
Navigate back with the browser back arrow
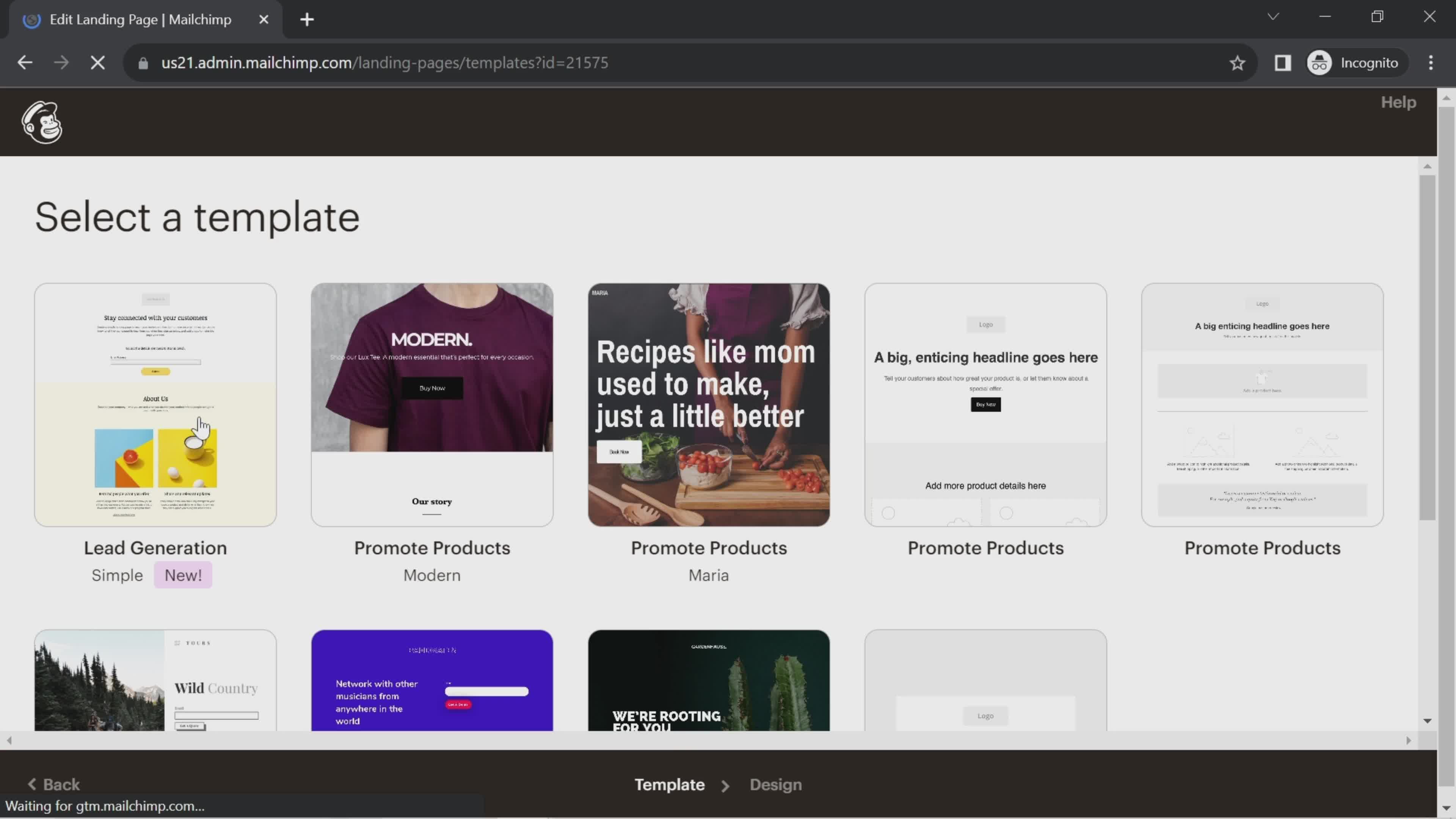(x=25, y=62)
